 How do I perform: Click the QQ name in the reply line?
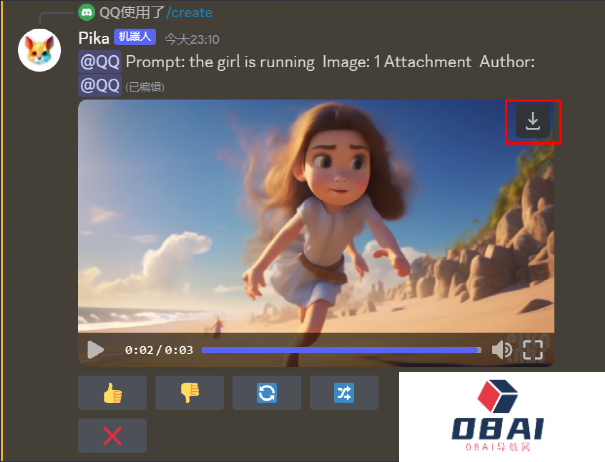109,12
